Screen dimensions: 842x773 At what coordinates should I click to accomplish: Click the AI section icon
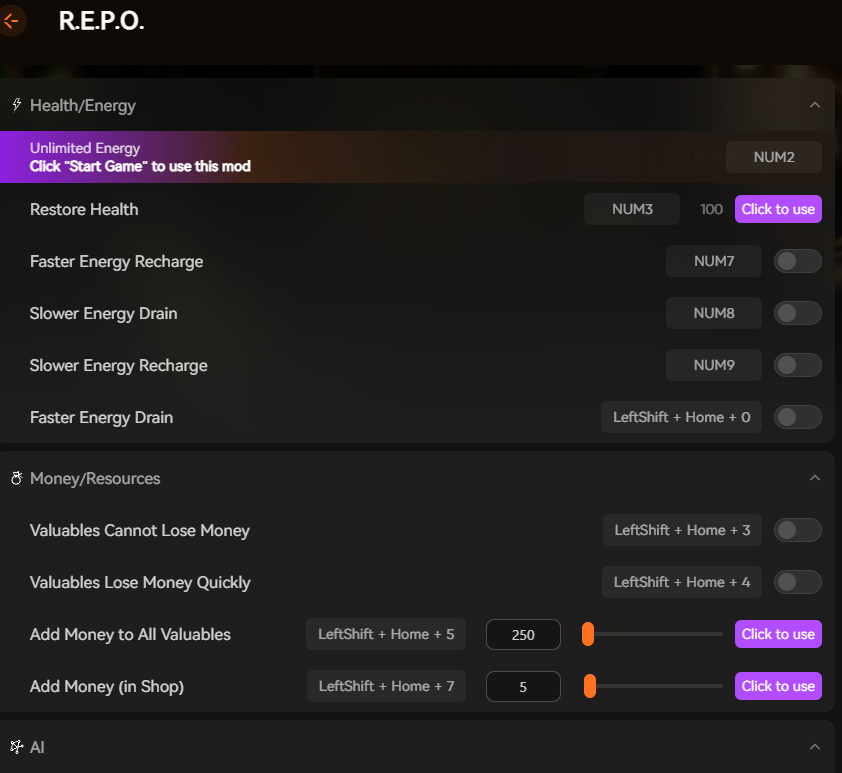(x=16, y=747)
